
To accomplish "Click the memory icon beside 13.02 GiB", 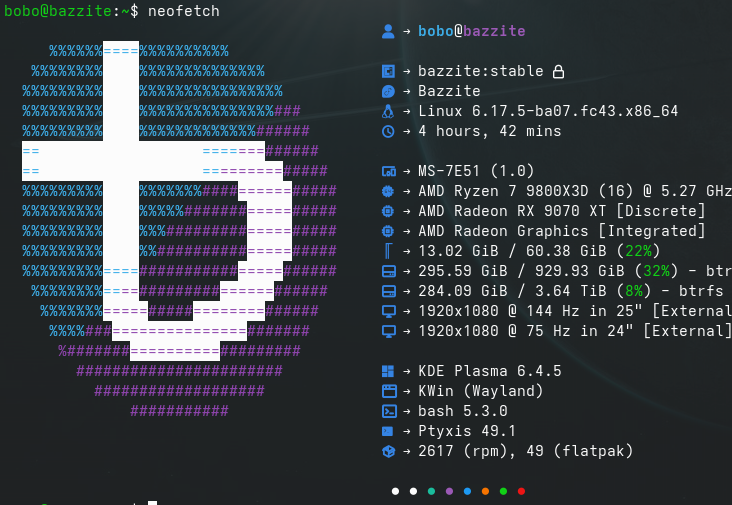I will coord(388,251).
